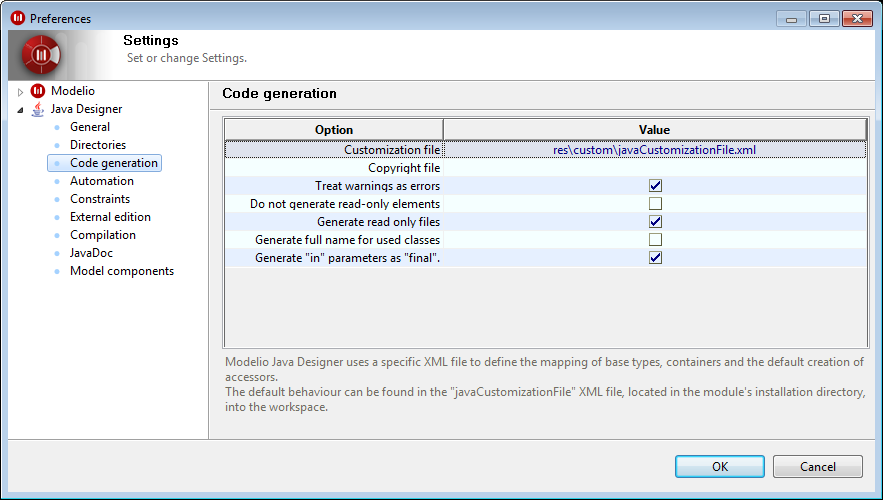Click the large Settings header logo
The height and width of the screenshot is (500, 883).
(x=41, y=55)
